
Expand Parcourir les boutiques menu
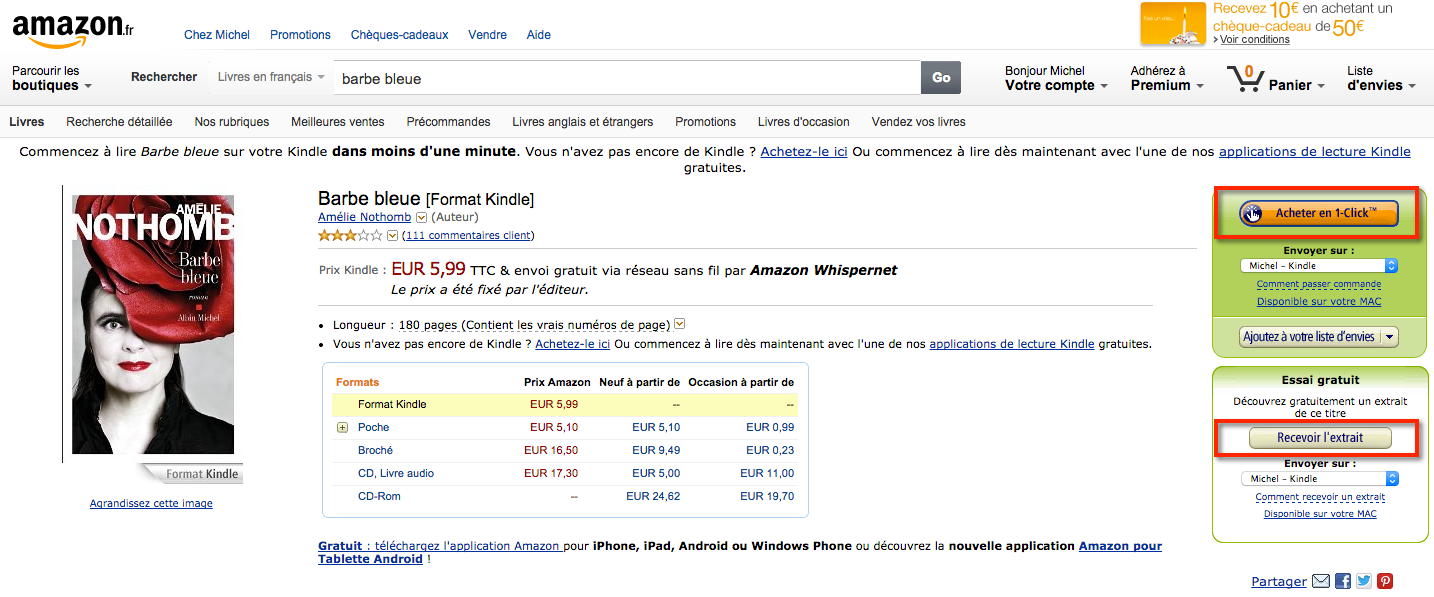coord(52,78)
